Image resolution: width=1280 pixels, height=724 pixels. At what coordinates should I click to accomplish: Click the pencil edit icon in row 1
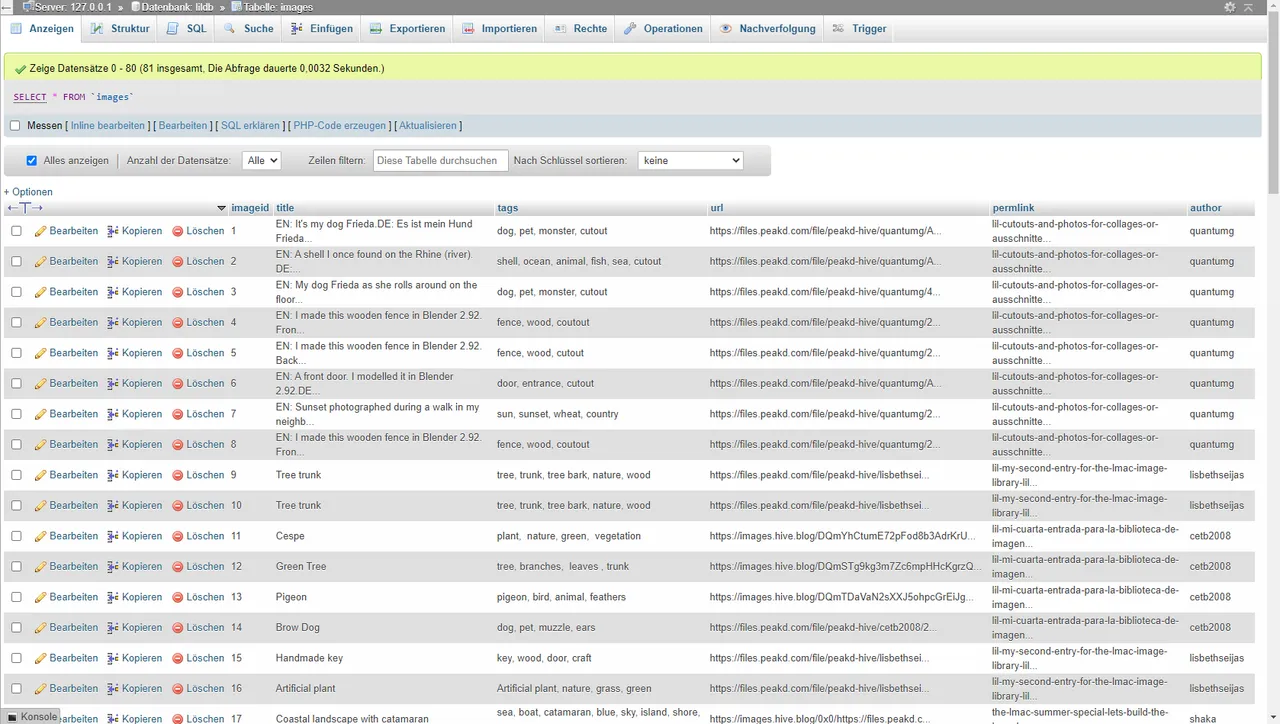pos(41,231)
